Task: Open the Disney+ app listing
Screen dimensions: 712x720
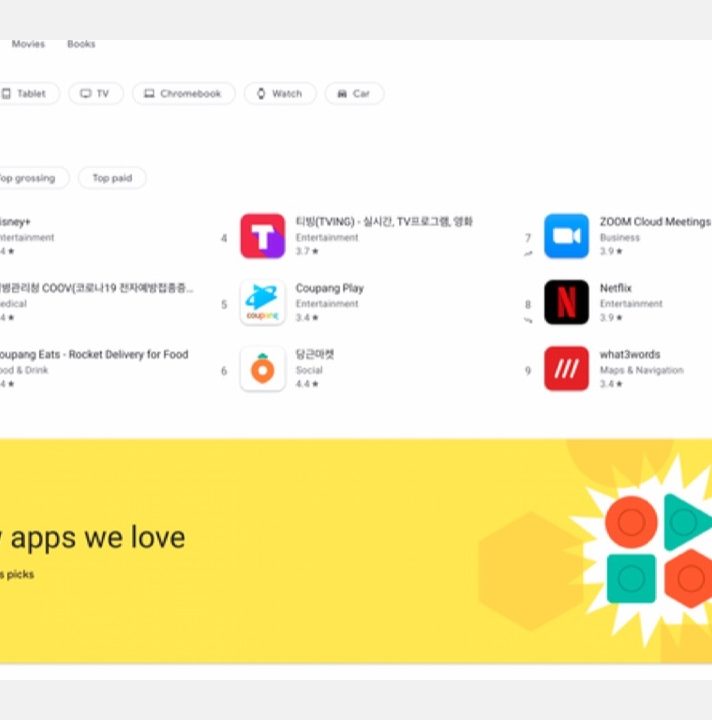Action: pyautogui.click(x=15, y=222)
